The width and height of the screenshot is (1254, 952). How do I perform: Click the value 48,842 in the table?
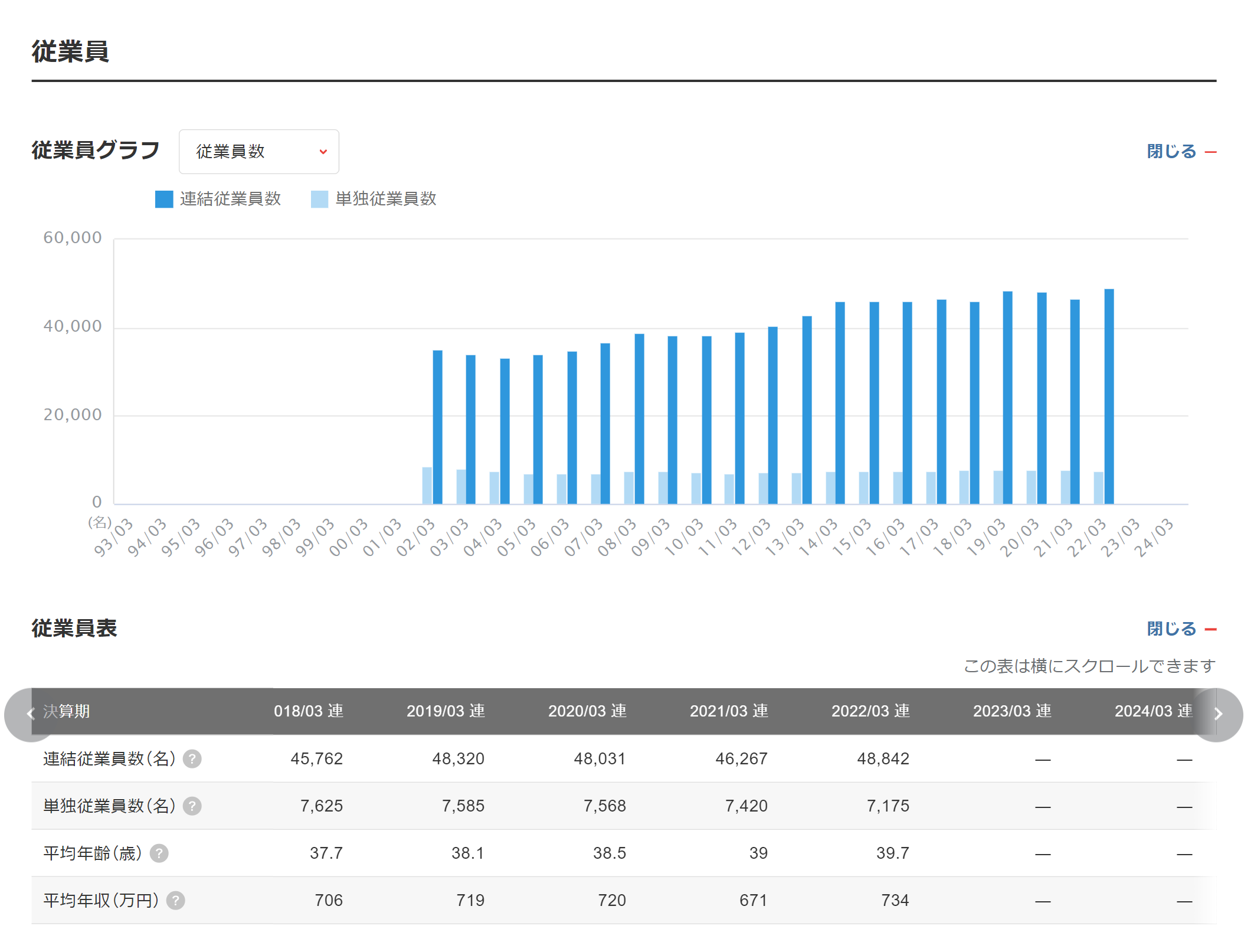tap(883, 758)
